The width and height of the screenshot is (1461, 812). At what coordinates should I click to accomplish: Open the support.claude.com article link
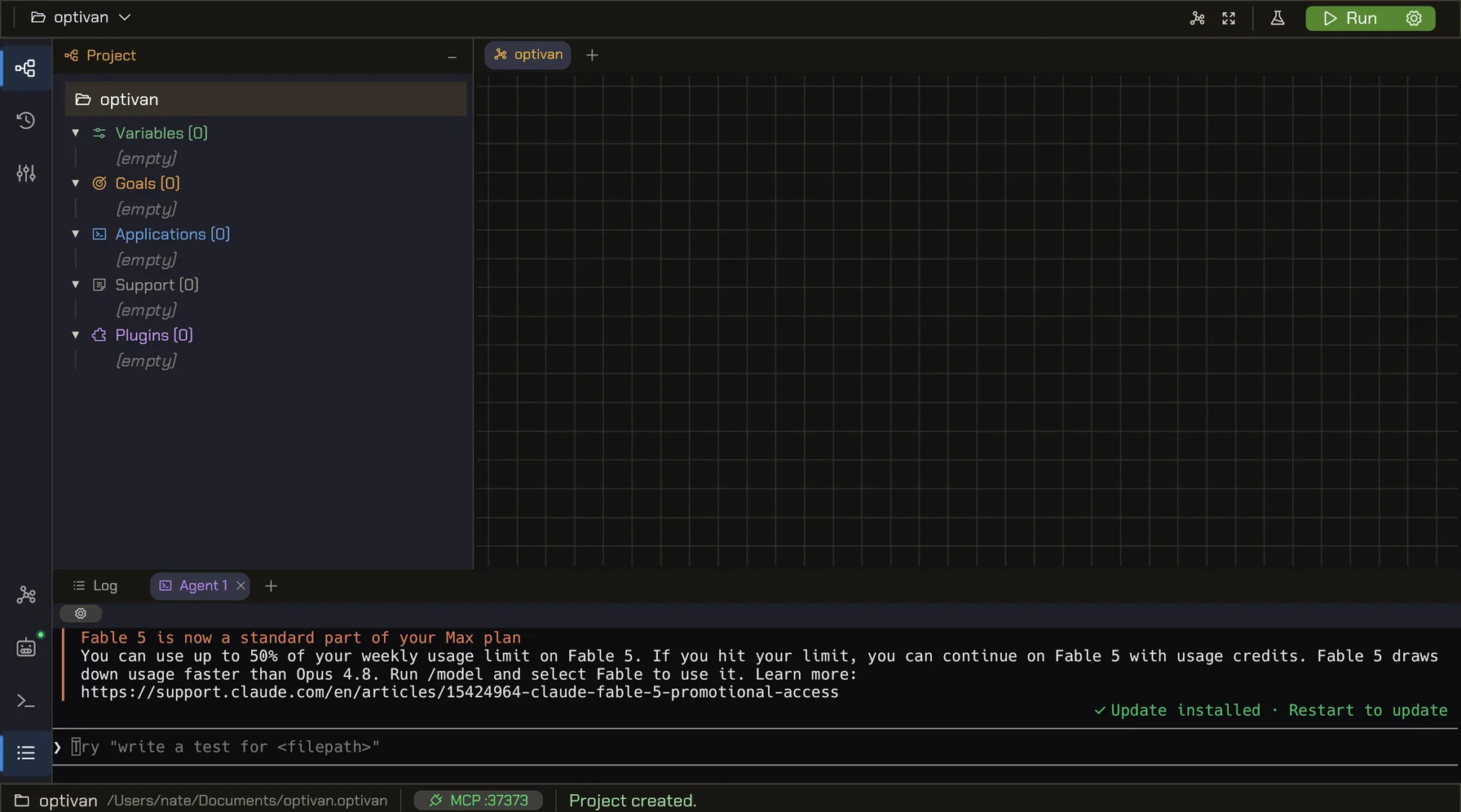459,692
